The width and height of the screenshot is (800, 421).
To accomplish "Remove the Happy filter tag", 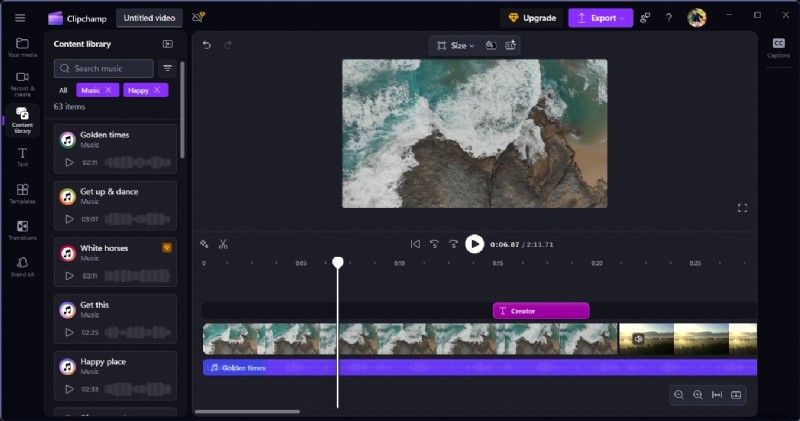I will pos(157,90).
